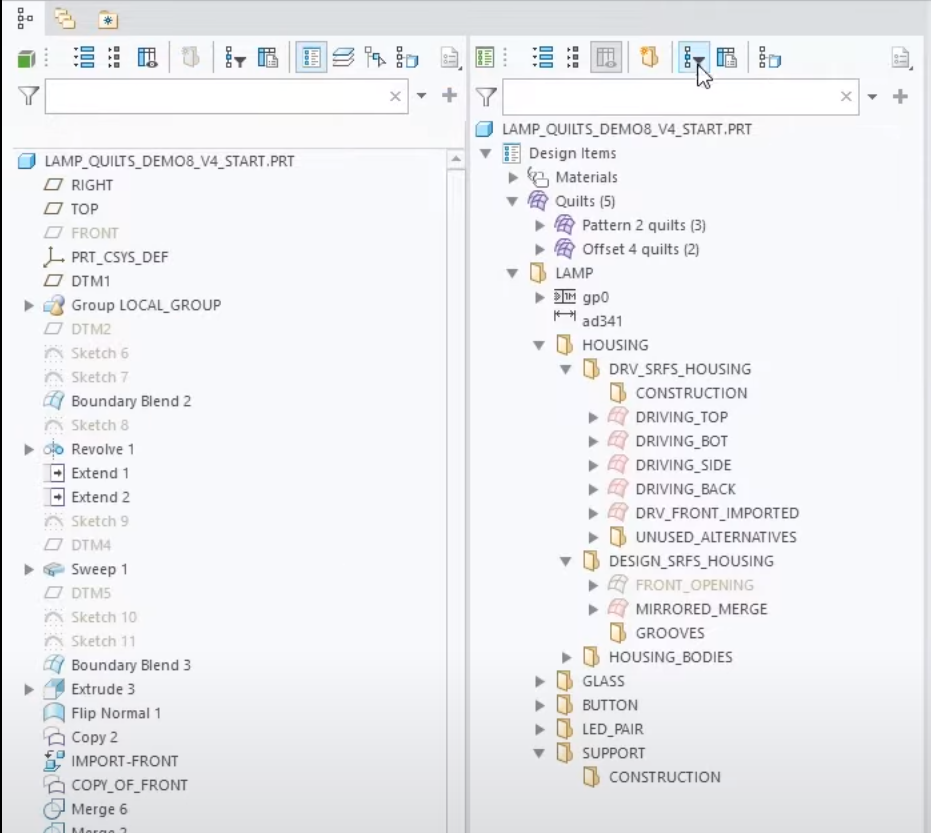The height and width of the screenshot is (833, 931).
Task: Open the Folder Browser tab
Action: (x=65, y=17)
